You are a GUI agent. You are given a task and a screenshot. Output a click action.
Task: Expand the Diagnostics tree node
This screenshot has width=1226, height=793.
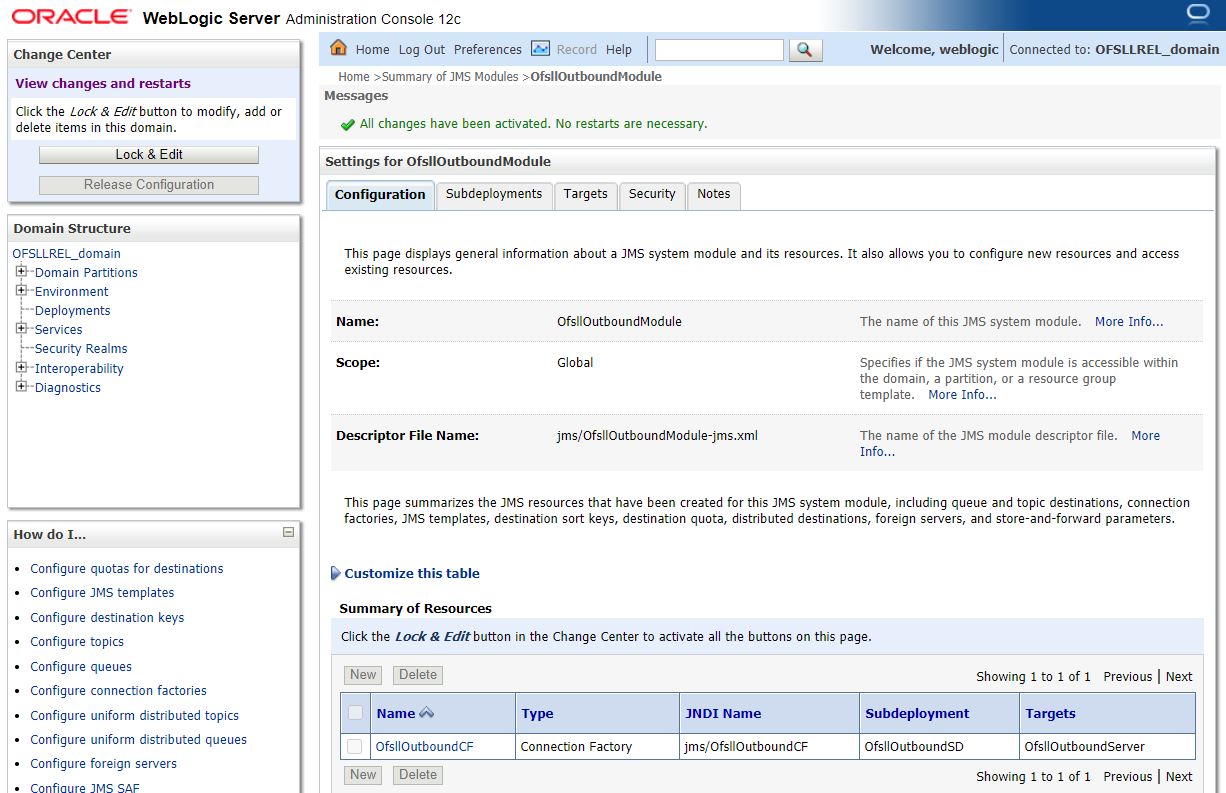[21, 386]
